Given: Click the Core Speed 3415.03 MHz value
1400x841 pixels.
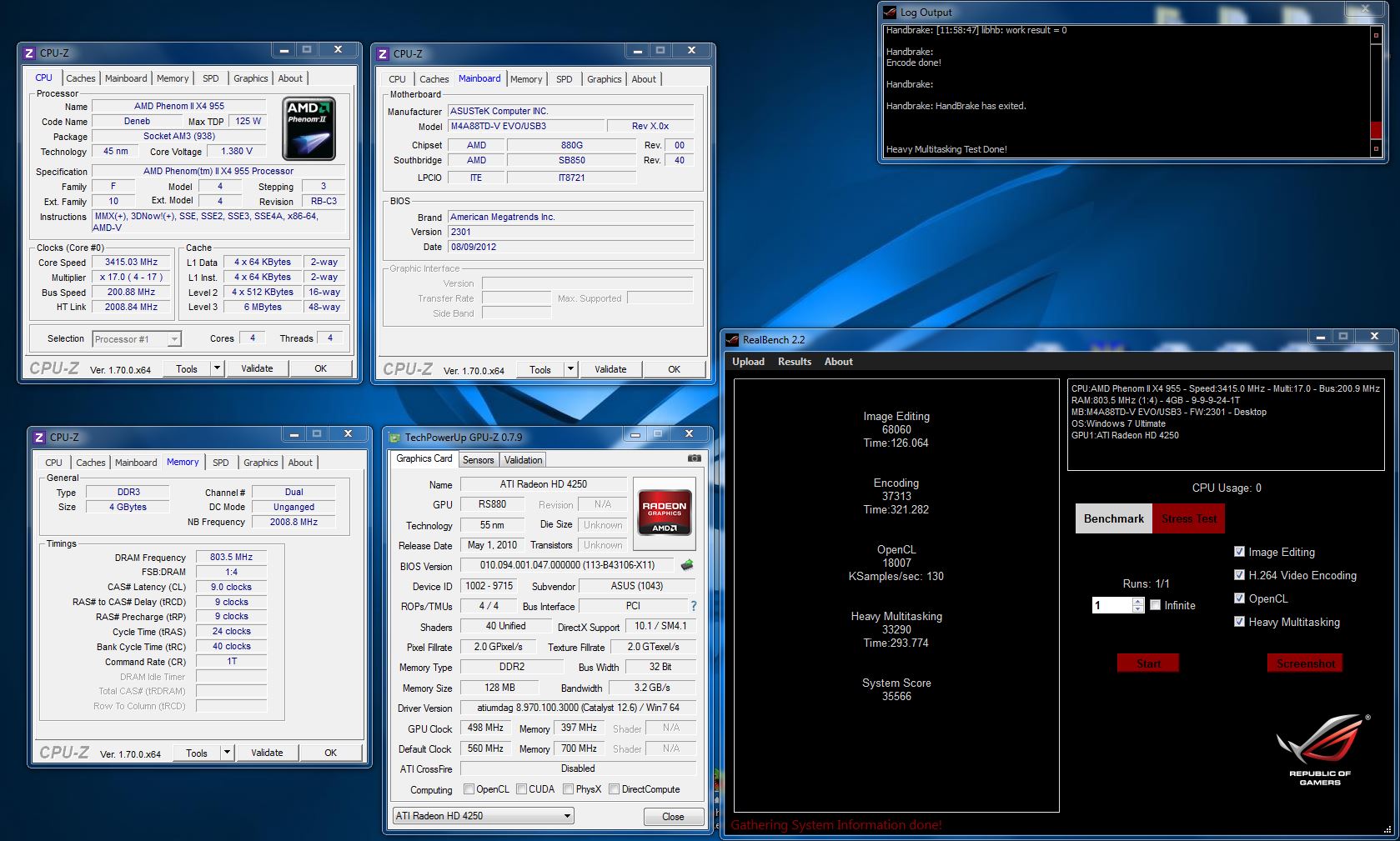Looking at the screenshot, I should 131,262.
